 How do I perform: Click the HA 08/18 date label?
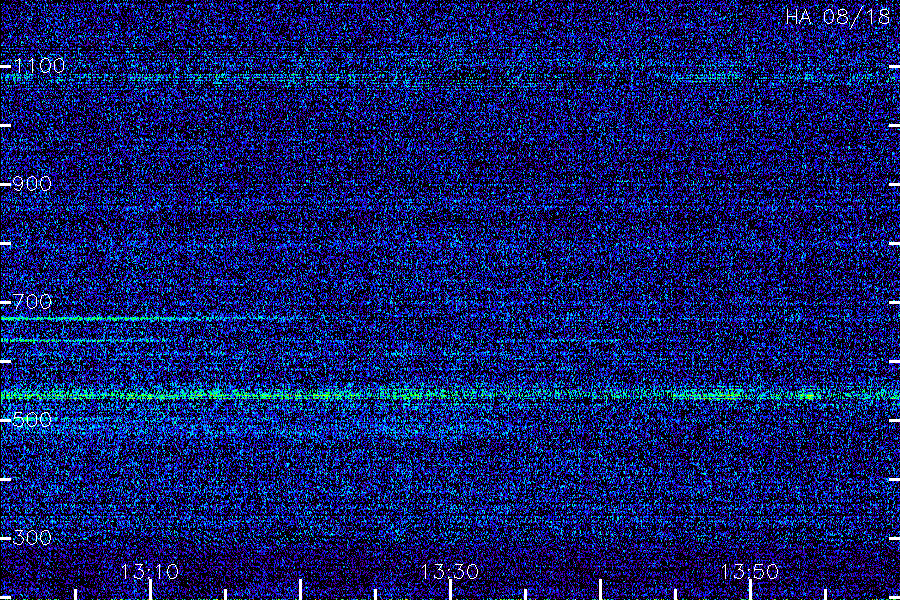837,17
